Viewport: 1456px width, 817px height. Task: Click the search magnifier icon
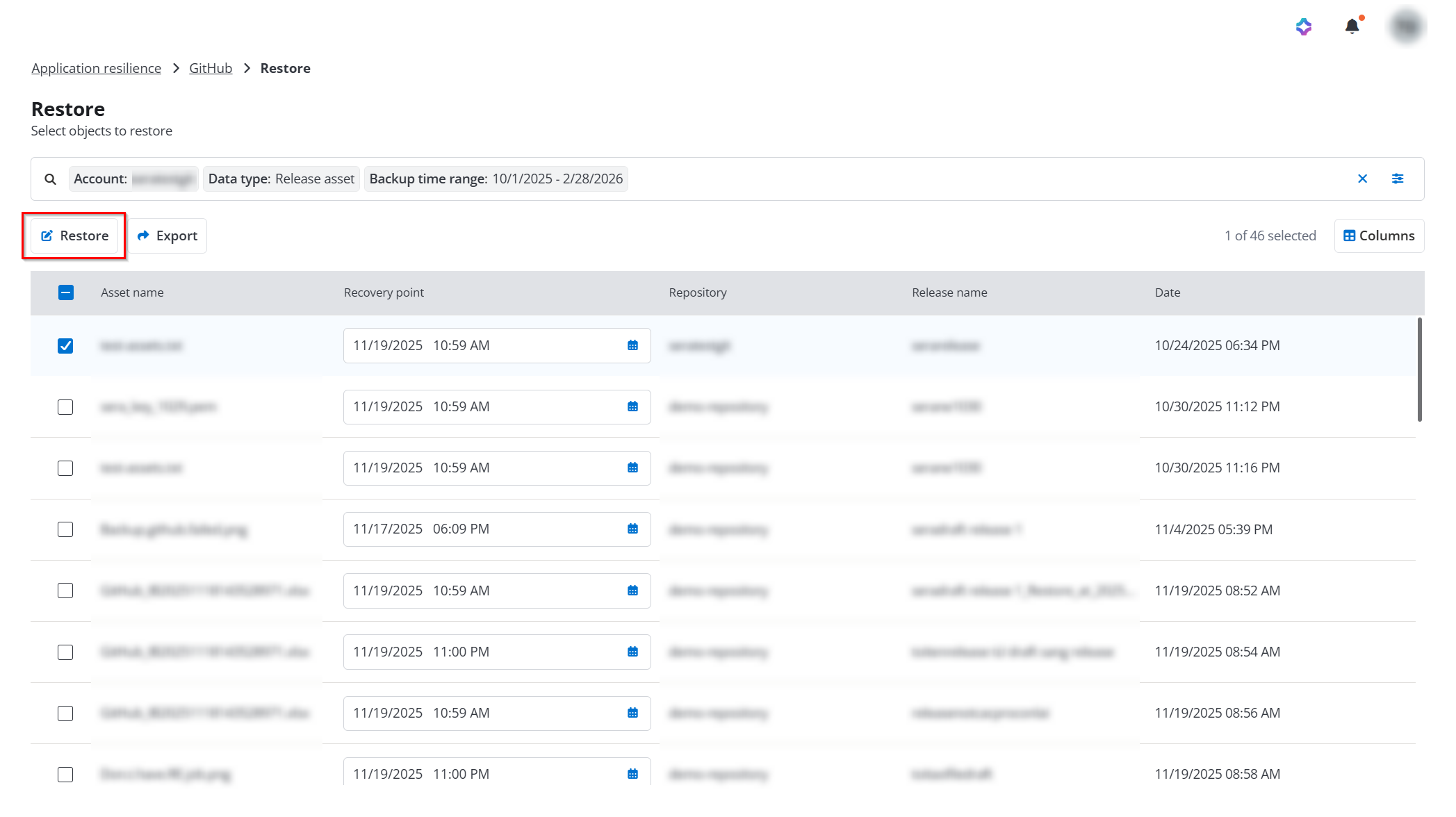pyautogui.click(x=50, y=179)
